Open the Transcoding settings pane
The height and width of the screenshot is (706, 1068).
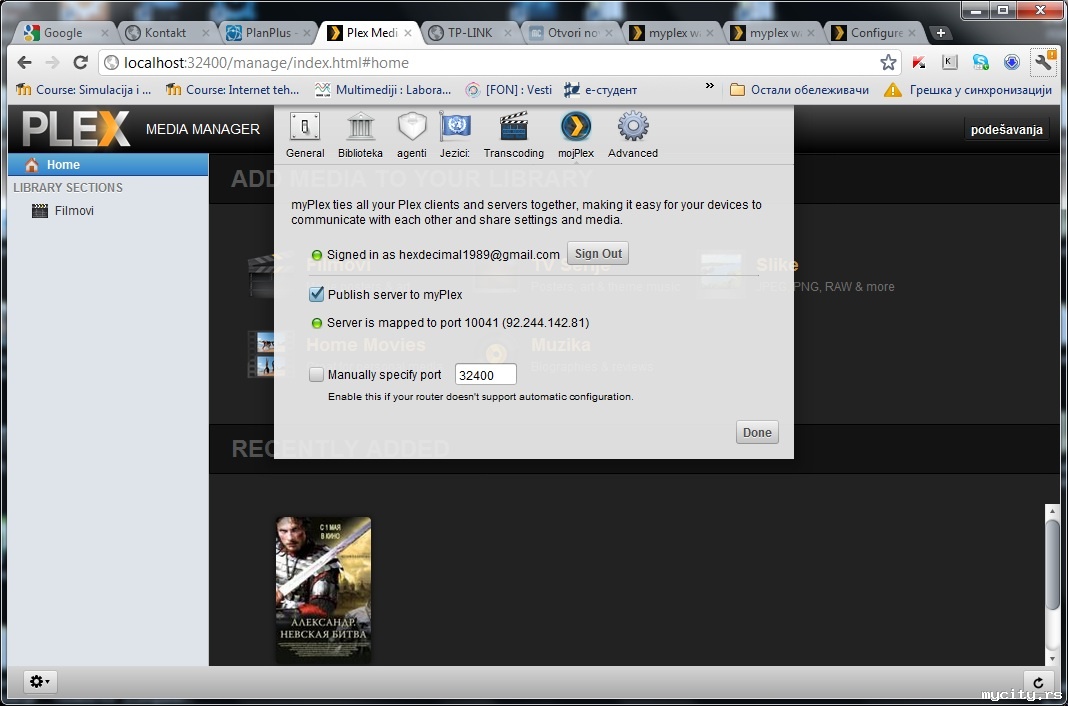pyautogui.click(x=514, y=135)
